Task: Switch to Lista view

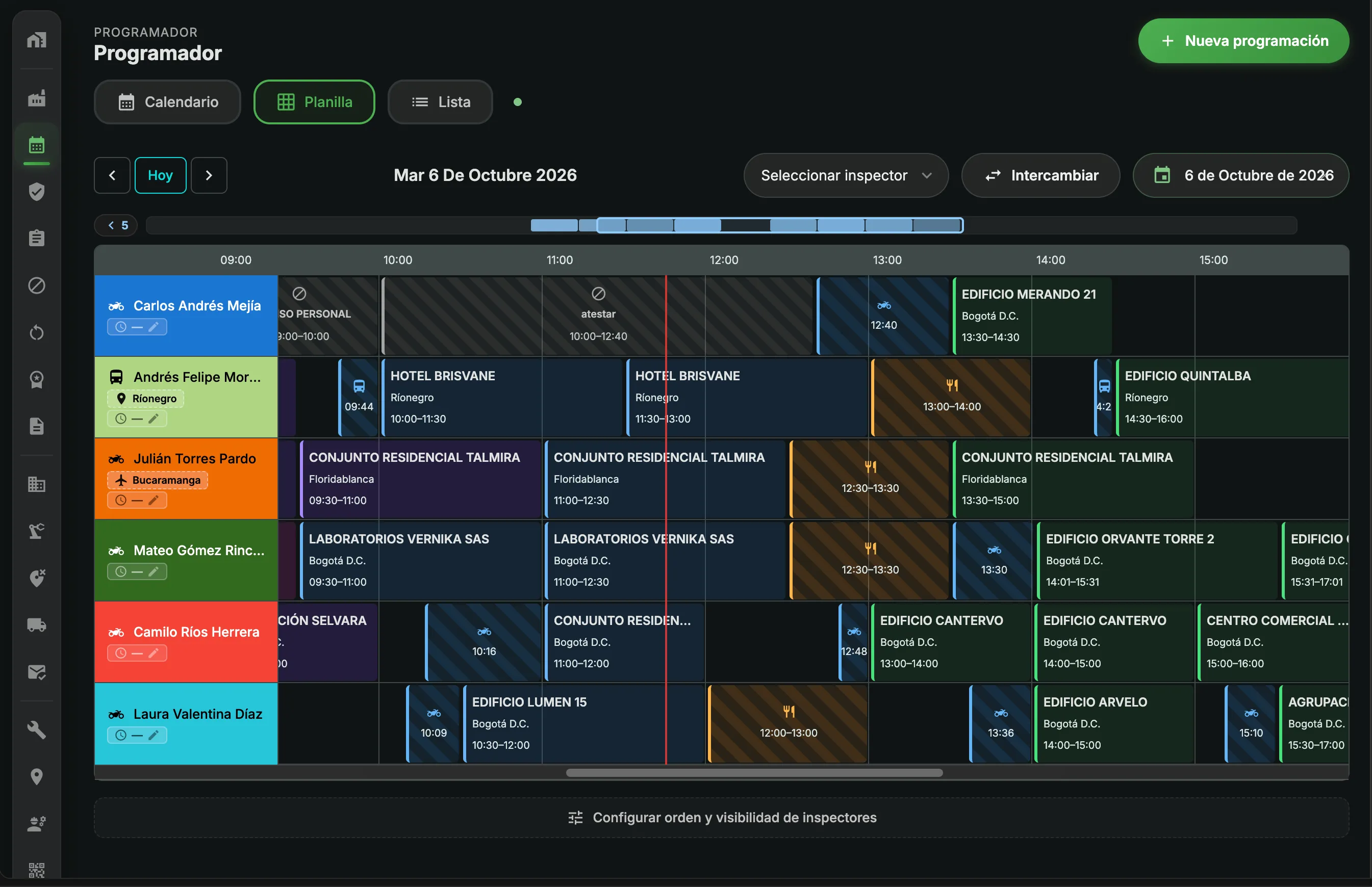Action: click(440, 102)
